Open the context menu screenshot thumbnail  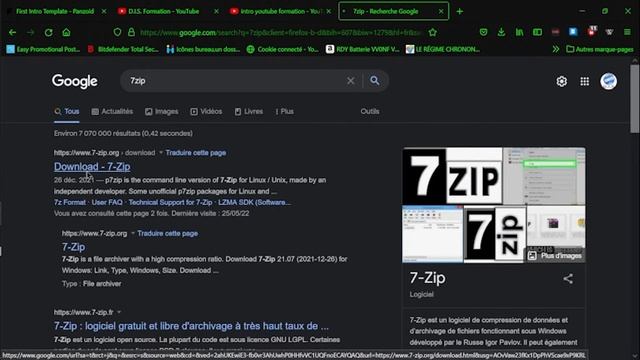click(x=544, y=176)
